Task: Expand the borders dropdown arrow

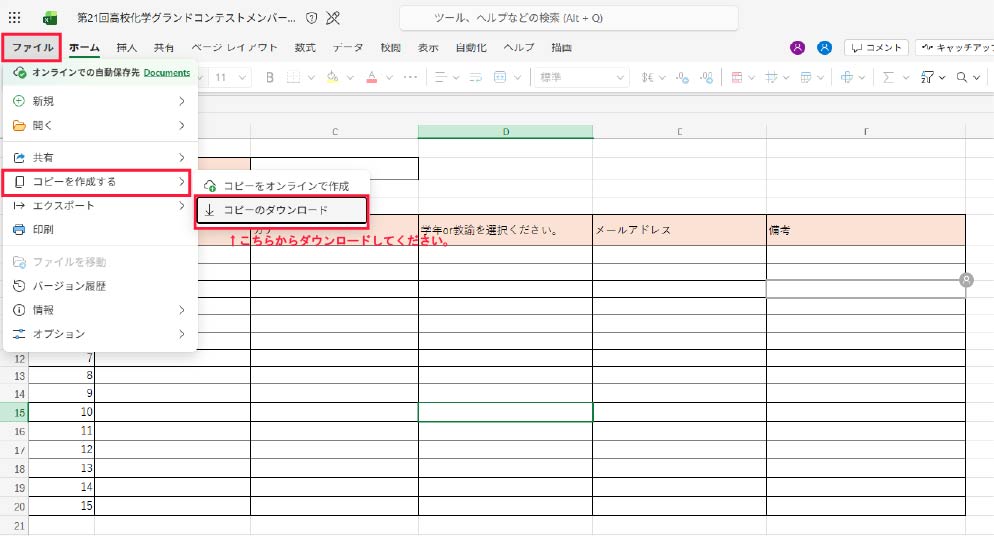Action: (x=311, y=77)
